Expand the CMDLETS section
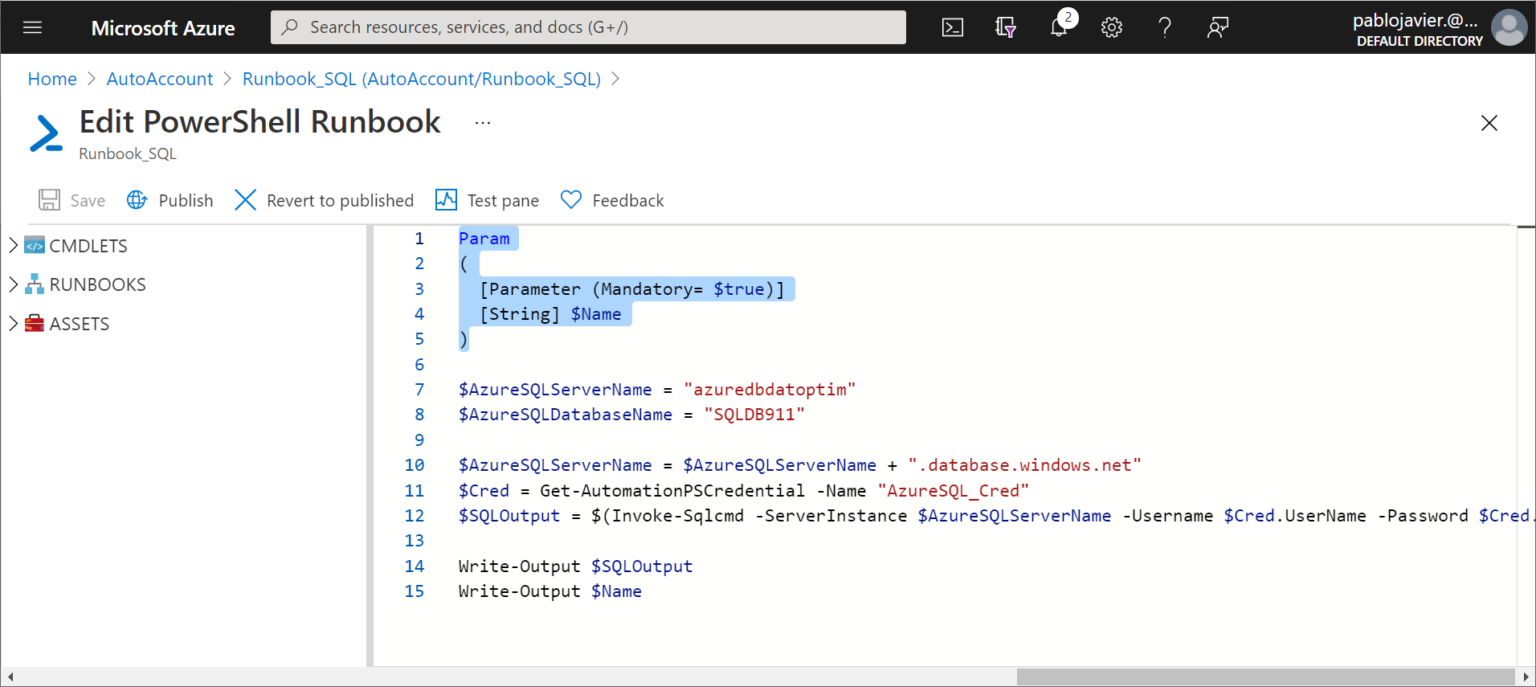This screenshot has width=1536, height=687. coord(13,245)
